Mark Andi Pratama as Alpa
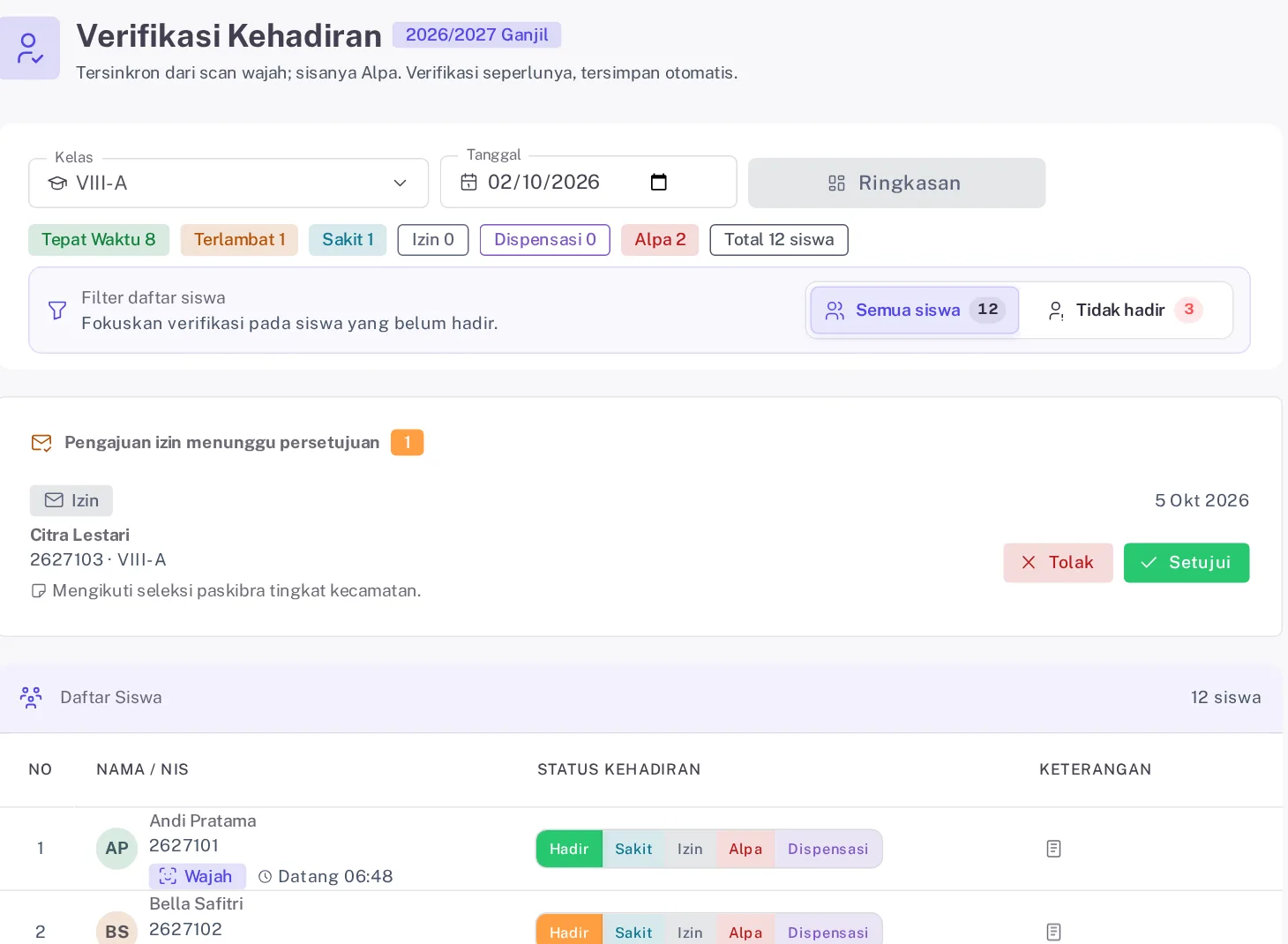 pos(745,849)
